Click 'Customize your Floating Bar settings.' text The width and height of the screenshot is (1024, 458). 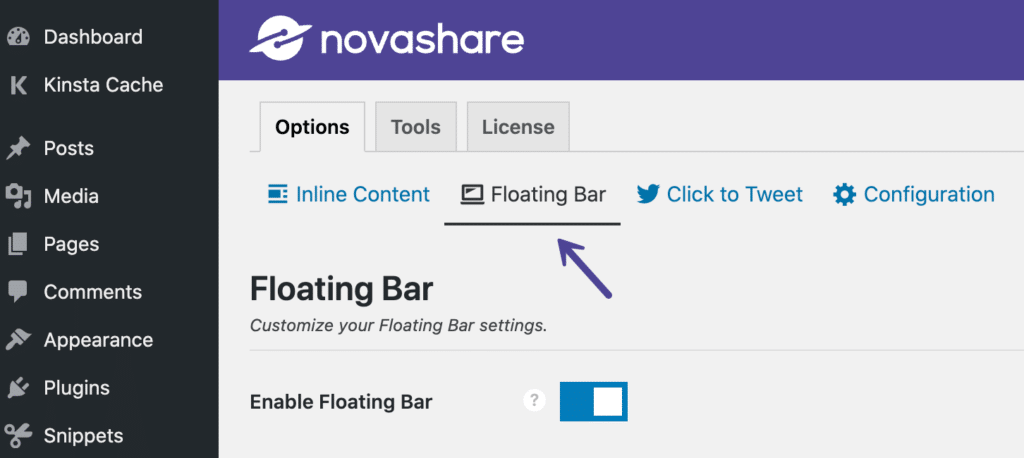click(x=398, y=325)
